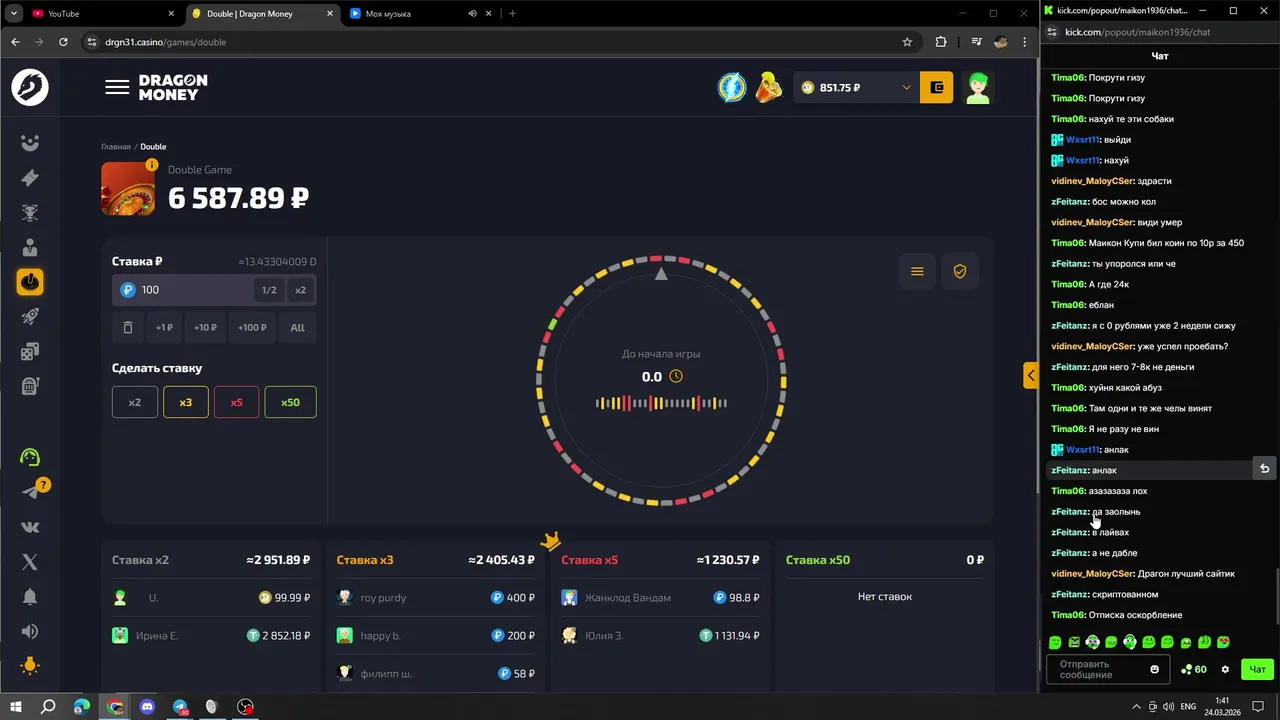Add +1 ₽ to the bet
1280x720 pixels.
164,327
